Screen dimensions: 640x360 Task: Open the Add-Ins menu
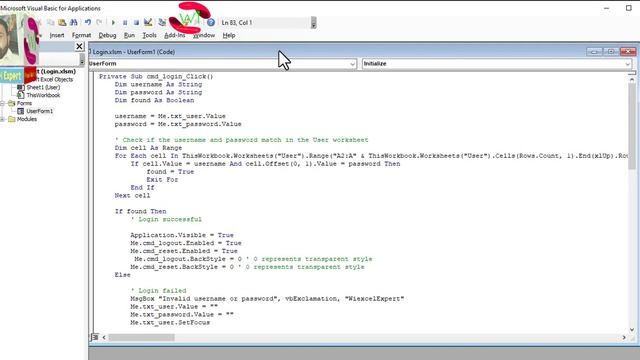coord(174,36)
